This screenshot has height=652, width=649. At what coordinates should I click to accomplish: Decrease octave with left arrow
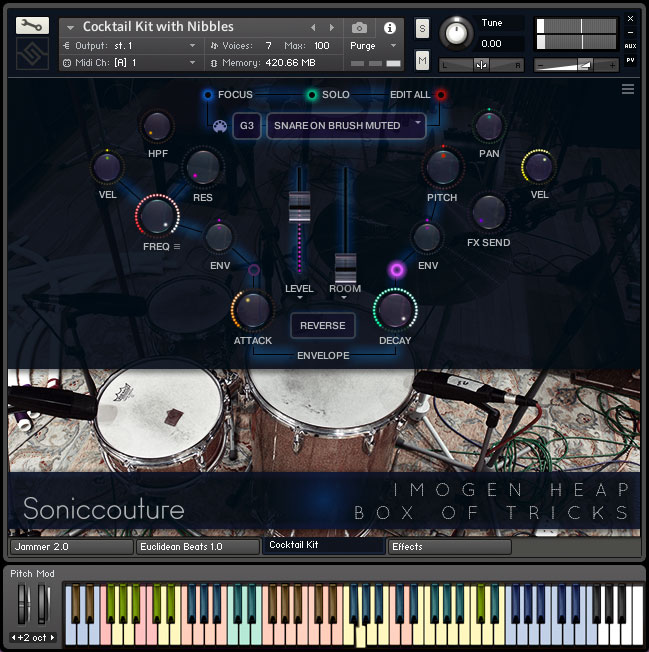pyautogui.click(x=13, y=637)
